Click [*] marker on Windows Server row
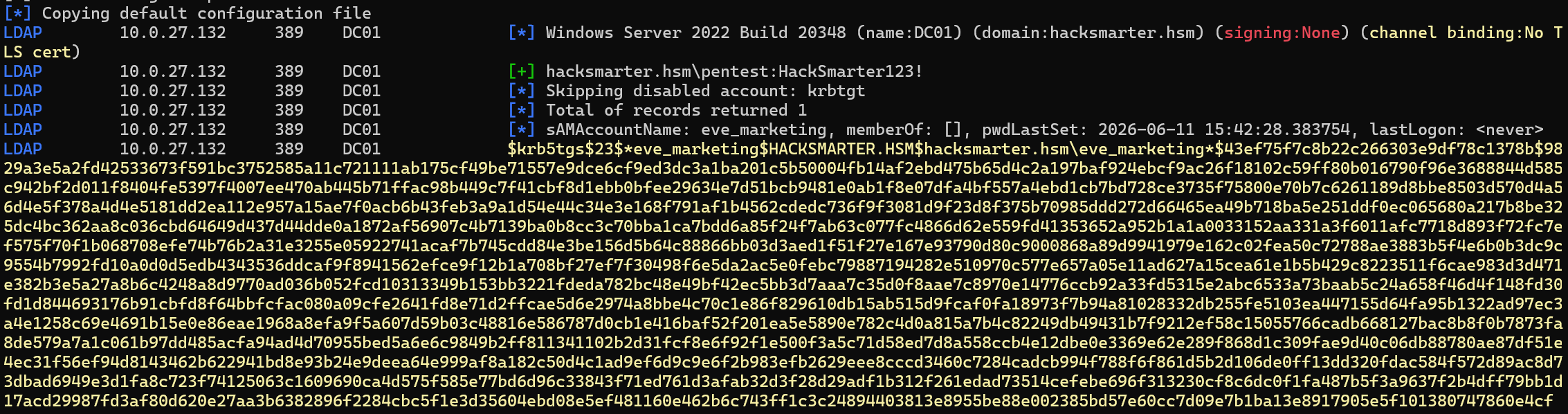Viewport: 1568px width, 414px height. [522, 33]
